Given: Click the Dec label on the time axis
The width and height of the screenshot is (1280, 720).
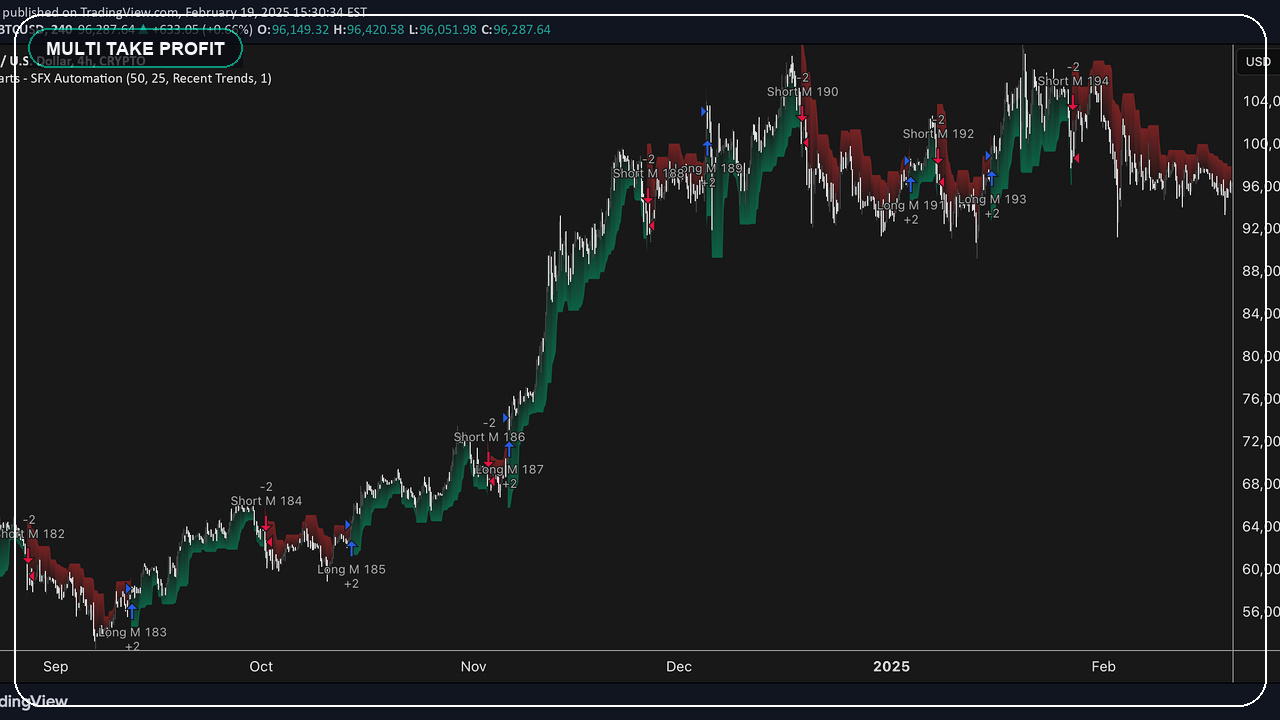Looking at the screenshot, I should [679, 666].
